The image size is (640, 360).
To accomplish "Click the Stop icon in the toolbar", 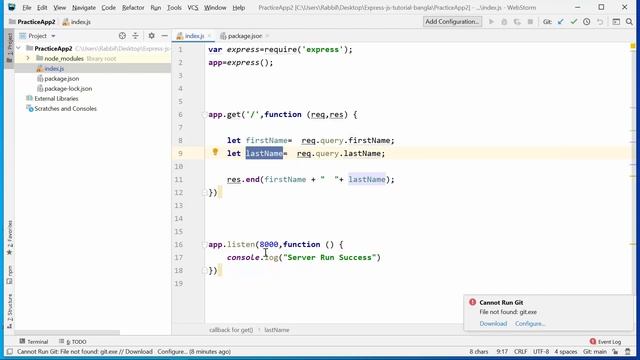I will click(x=530, y=22).
